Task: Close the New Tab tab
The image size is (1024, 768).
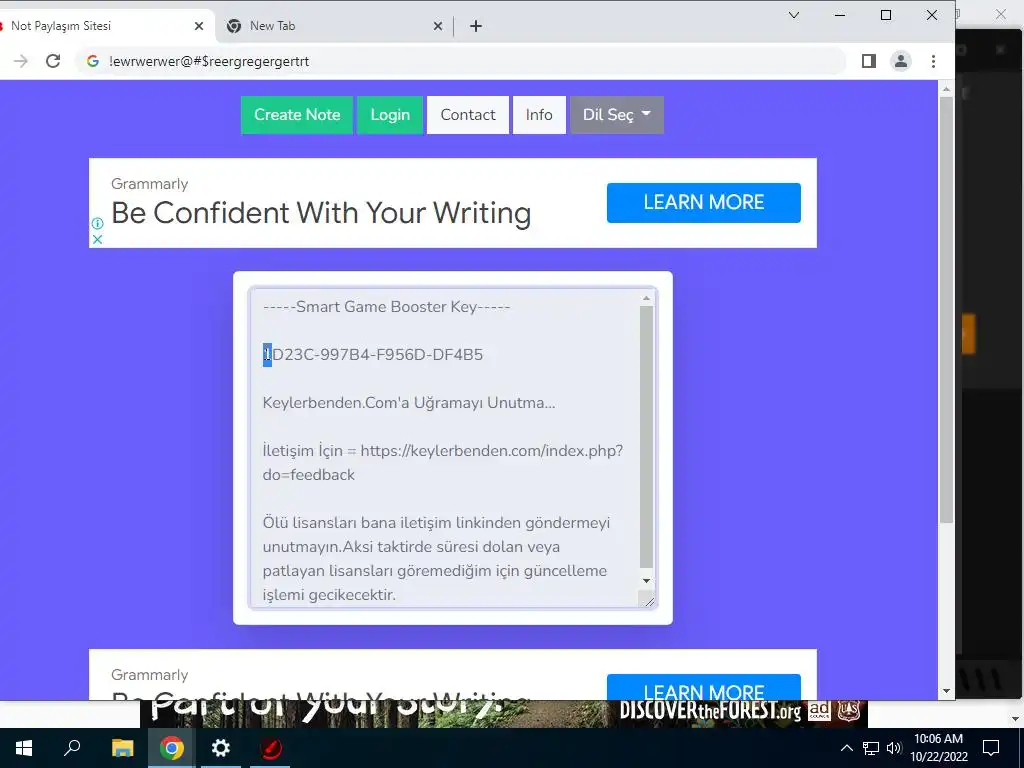Action: coord(438,26)
